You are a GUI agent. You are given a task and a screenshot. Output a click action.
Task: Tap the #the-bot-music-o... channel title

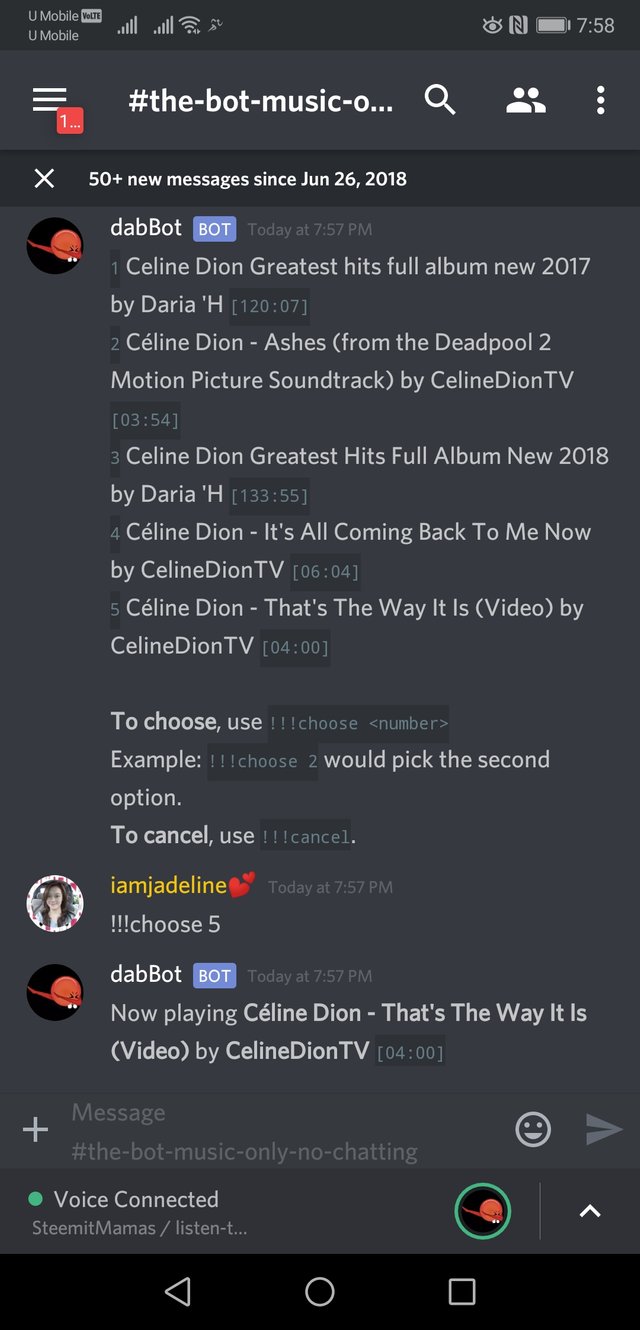[x=261, y=101]
